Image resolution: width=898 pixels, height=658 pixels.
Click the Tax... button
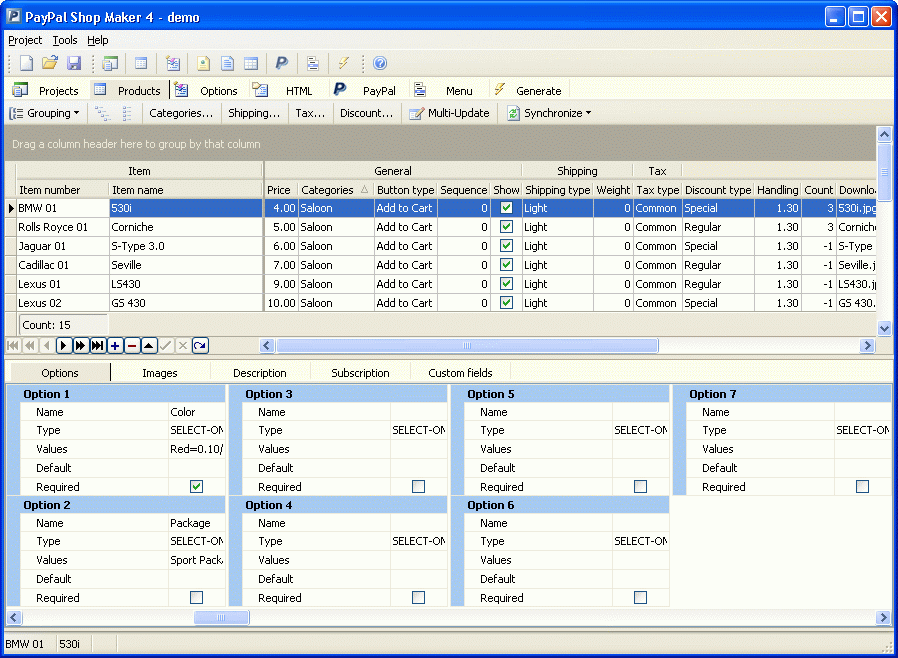coord(310,113)
